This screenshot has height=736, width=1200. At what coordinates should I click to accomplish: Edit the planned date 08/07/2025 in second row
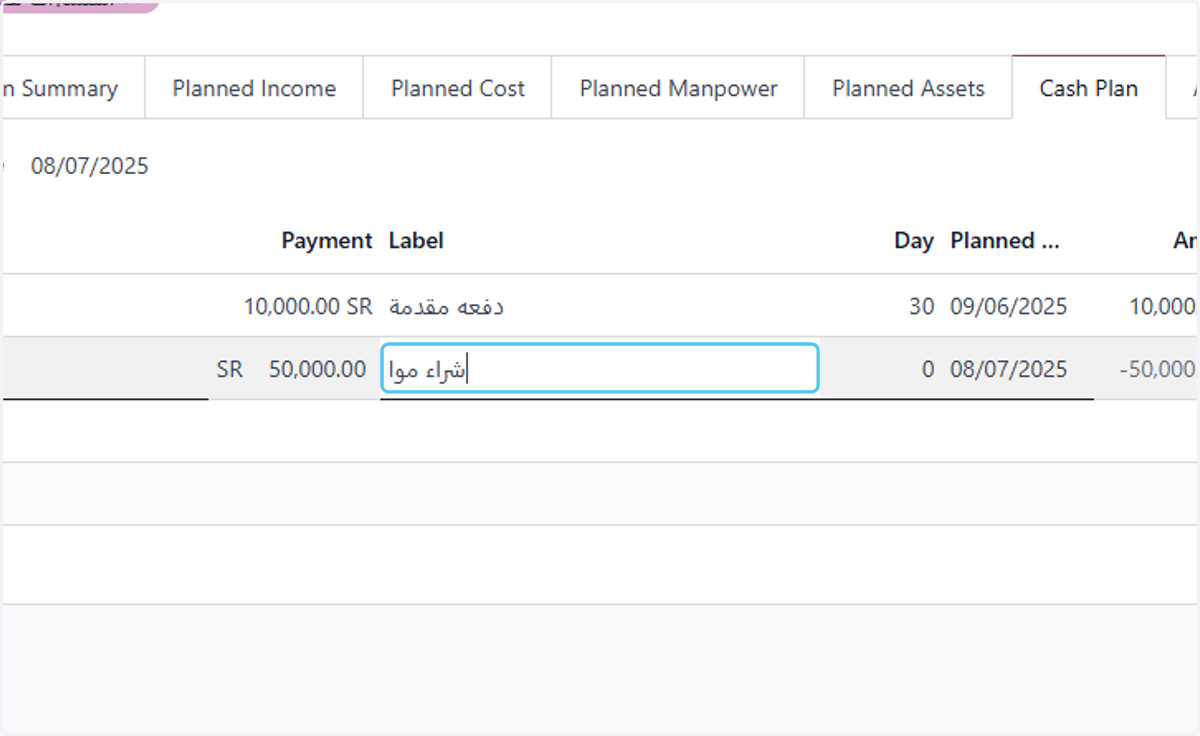click(1008, 369)
